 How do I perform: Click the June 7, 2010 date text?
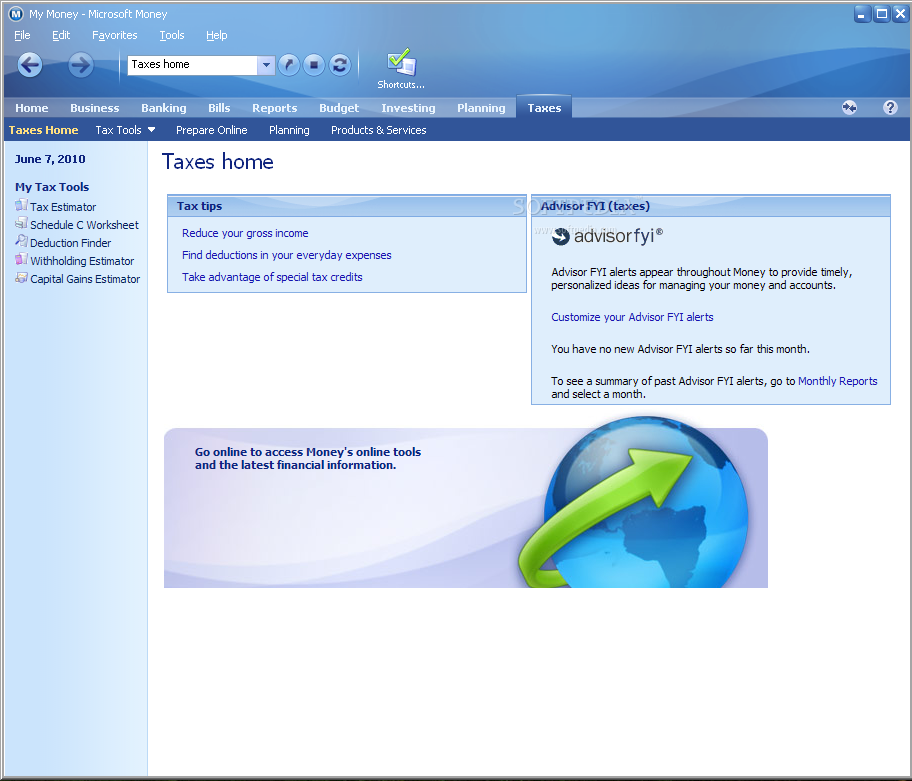50,159
